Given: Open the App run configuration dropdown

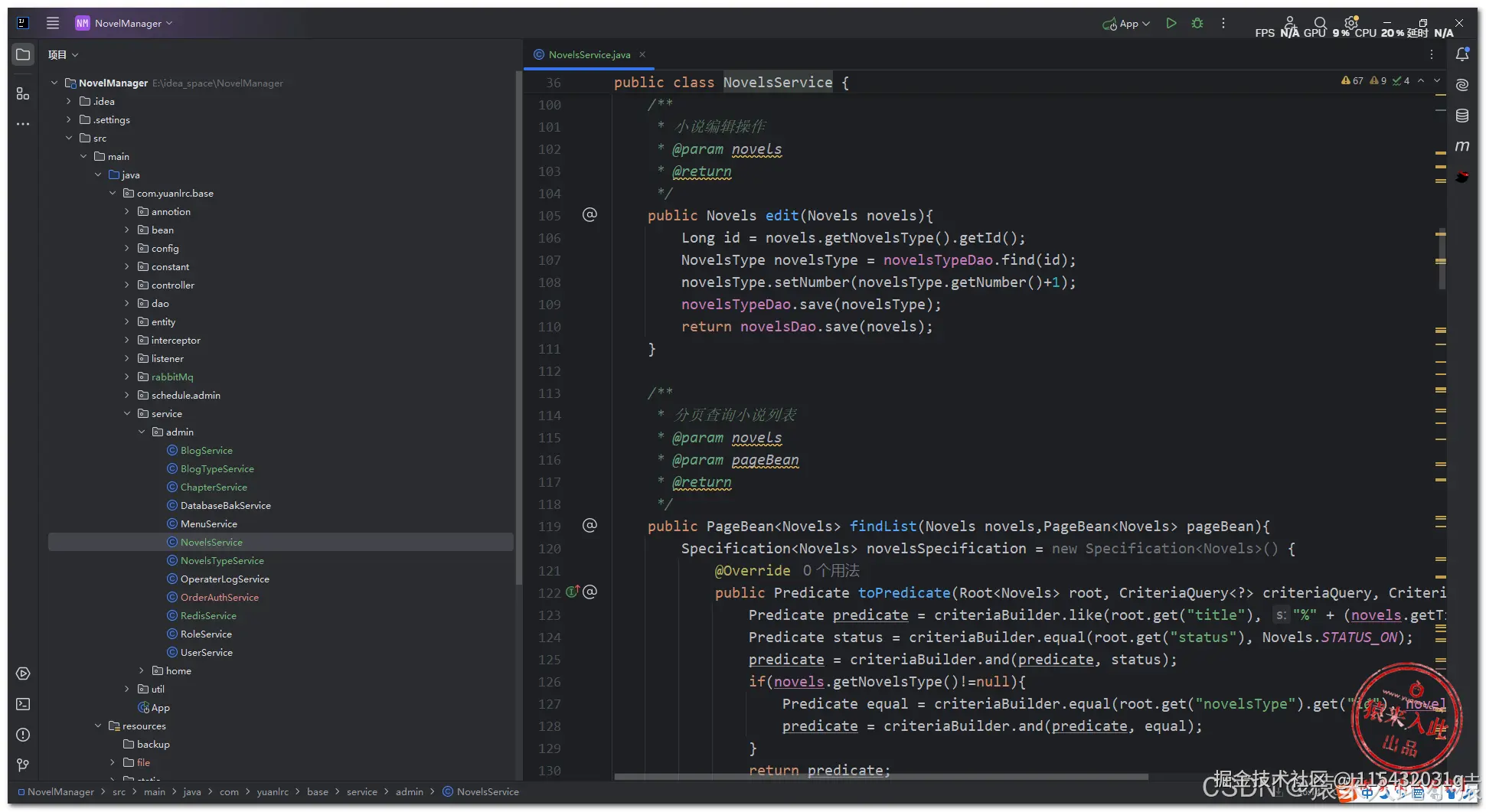Looking at the screenshot, I should 1126,24.
